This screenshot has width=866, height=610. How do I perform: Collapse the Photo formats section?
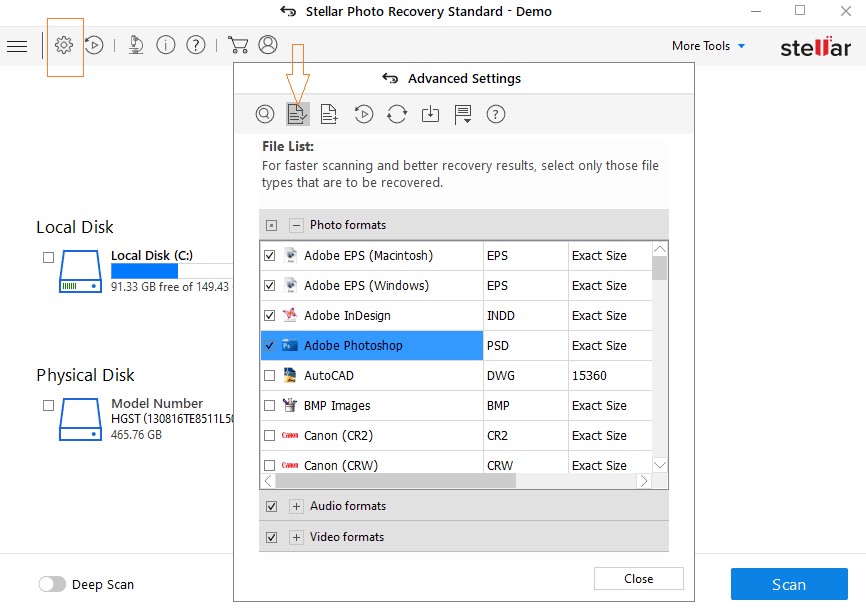coord(297,225)
